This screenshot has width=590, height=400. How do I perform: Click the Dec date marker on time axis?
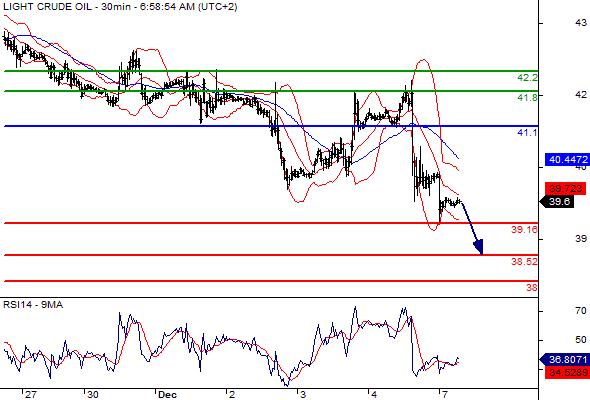point(167,394)
